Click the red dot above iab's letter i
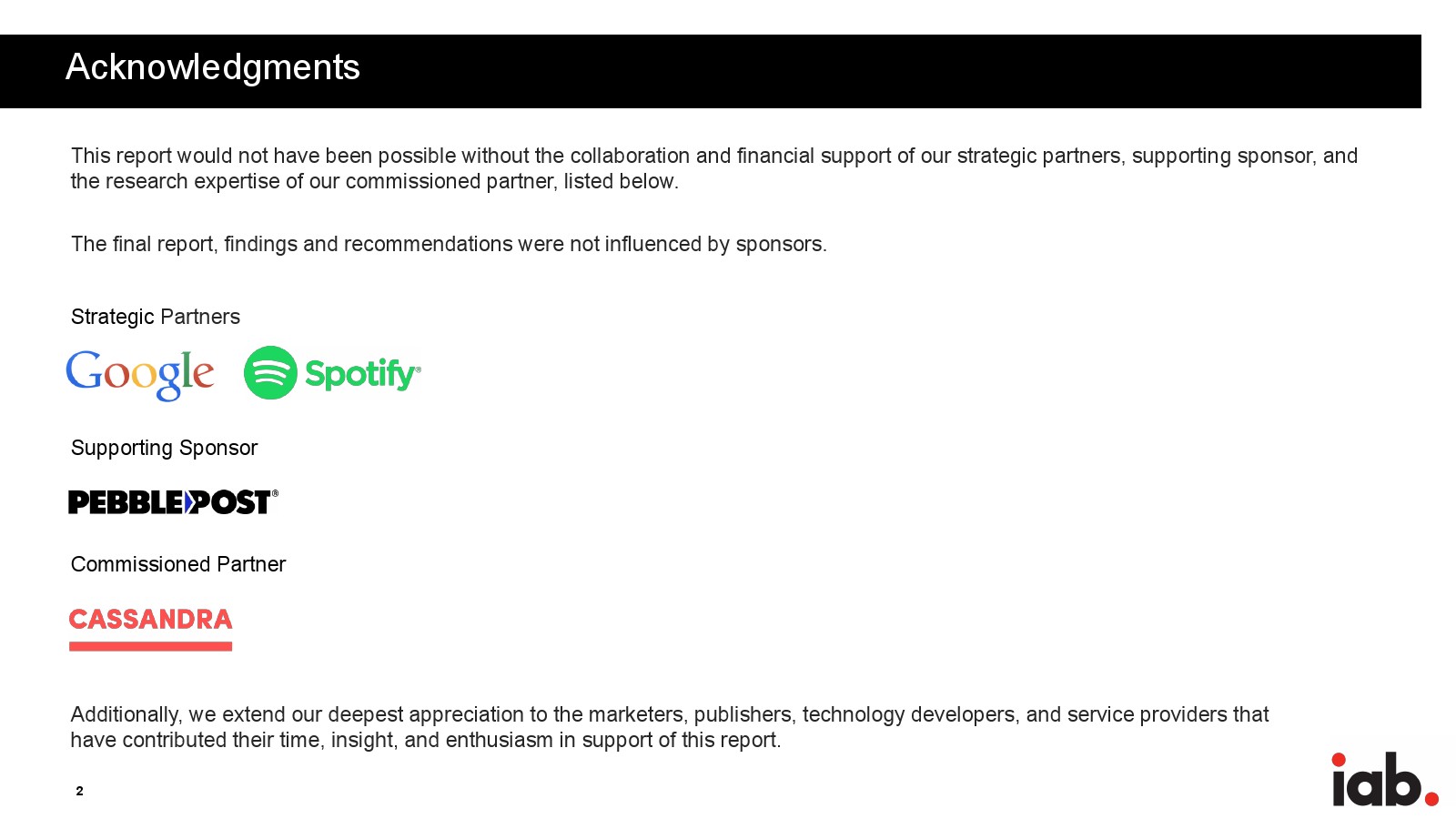1456x819 pixels. pos(1339,759)
